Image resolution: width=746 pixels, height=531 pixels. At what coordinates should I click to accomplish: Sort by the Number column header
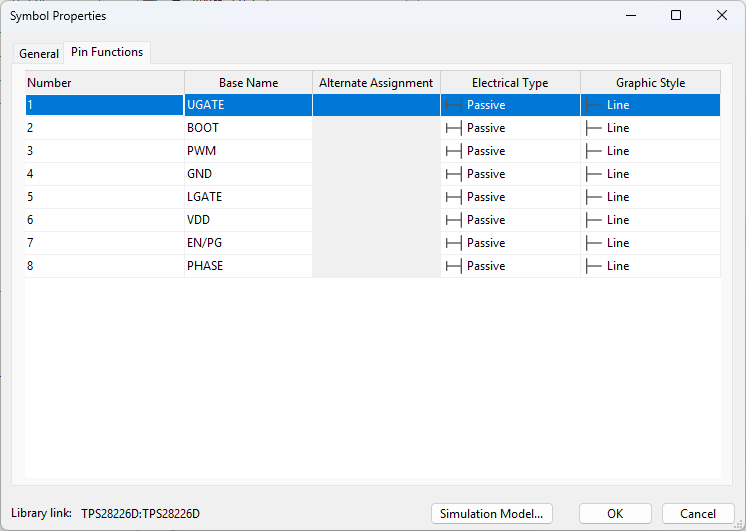coord(104,83)
